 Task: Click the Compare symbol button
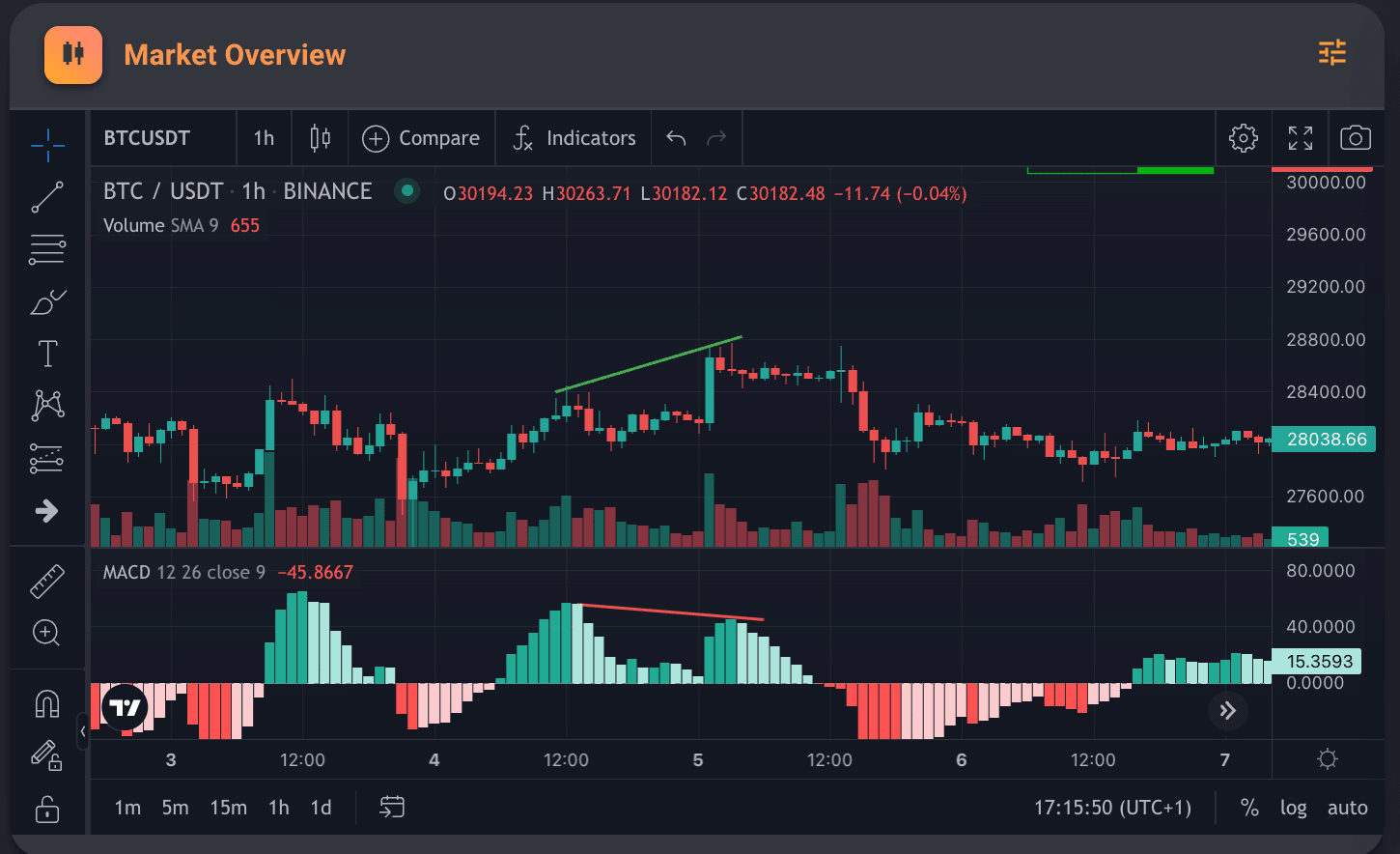[421, 138]
